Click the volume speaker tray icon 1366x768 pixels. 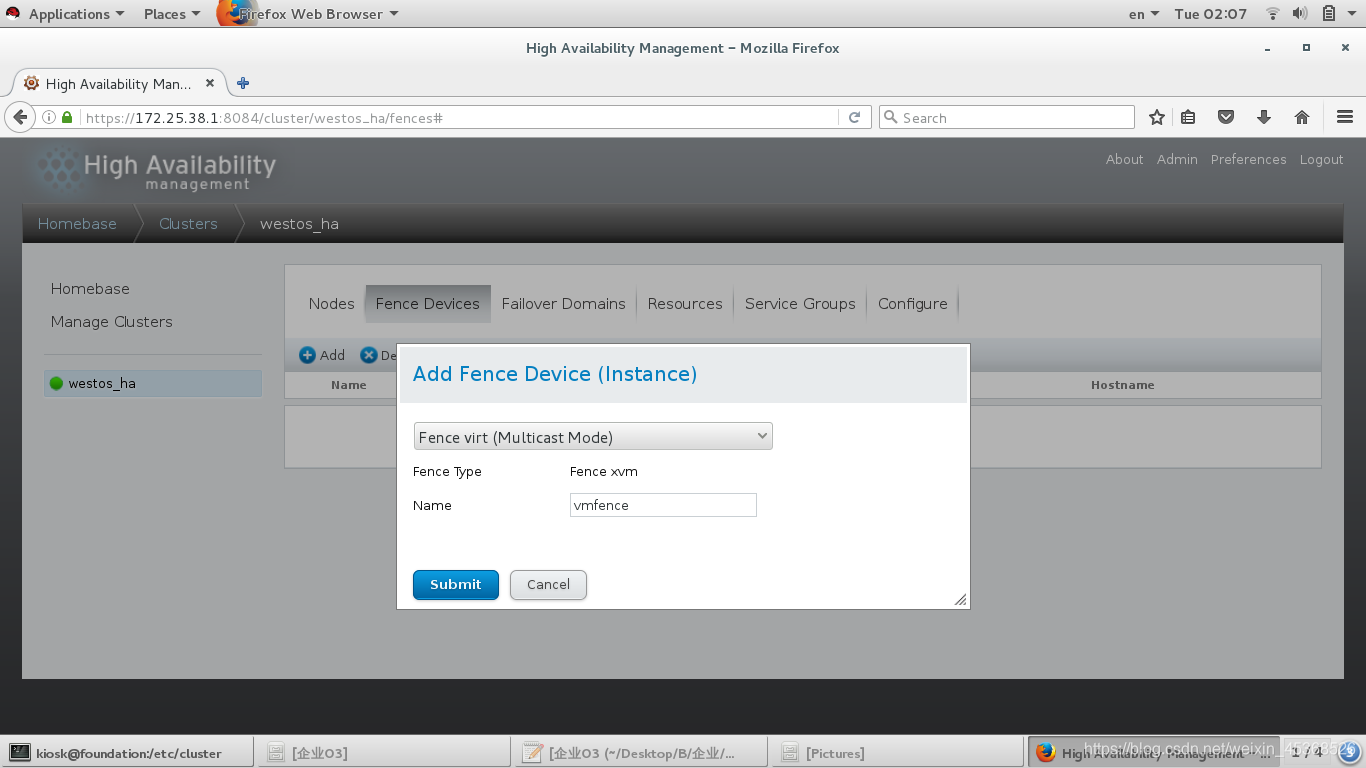point(1300,14)
